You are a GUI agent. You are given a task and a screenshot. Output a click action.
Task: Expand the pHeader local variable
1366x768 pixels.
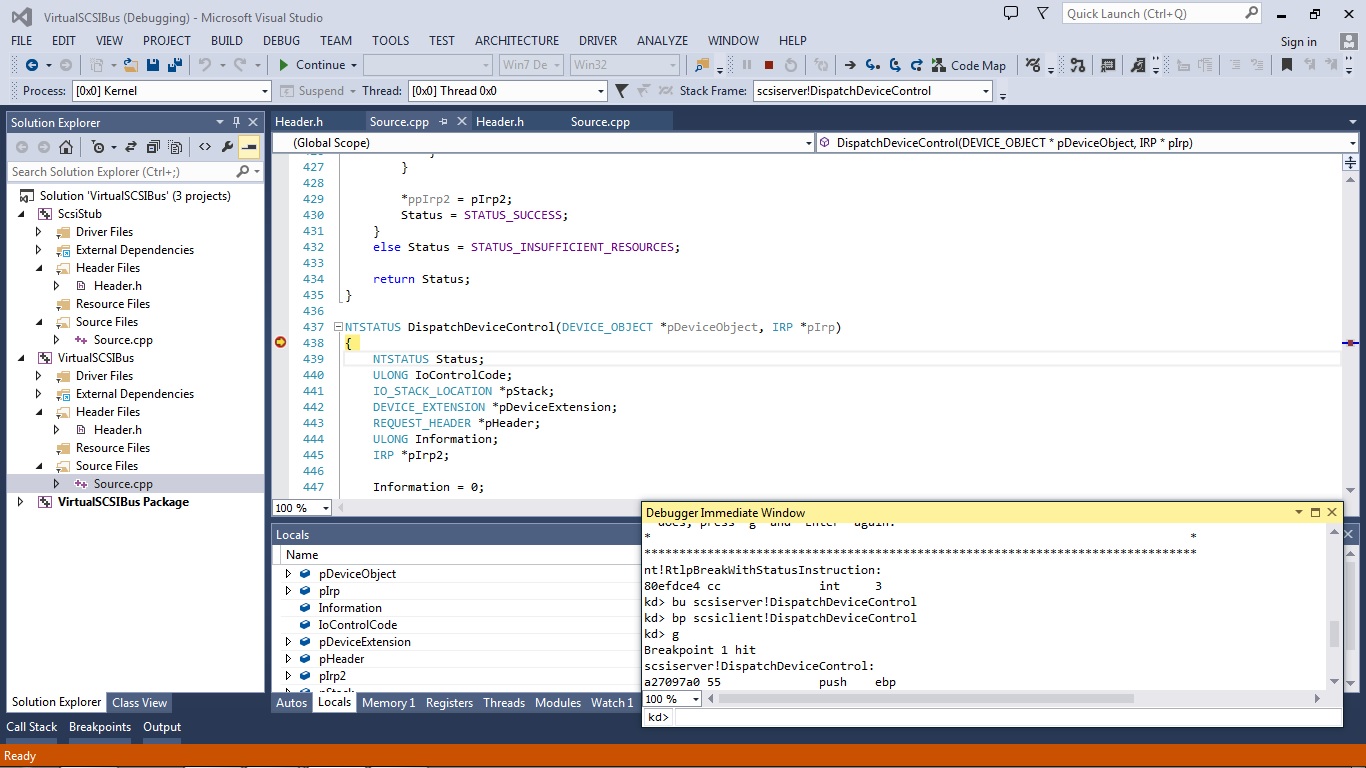point(288,659)
